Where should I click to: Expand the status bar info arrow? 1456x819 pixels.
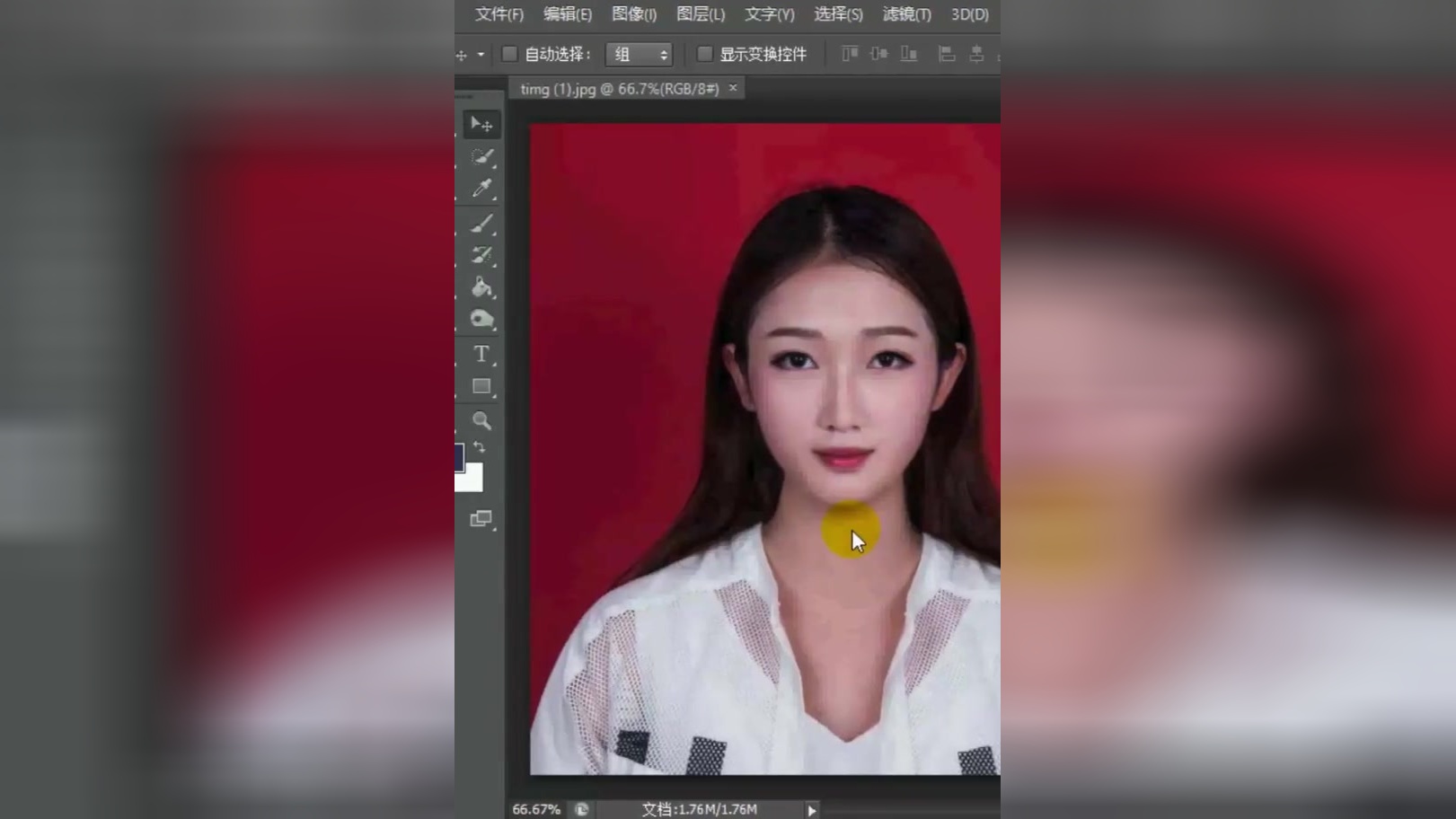point(811,810)
